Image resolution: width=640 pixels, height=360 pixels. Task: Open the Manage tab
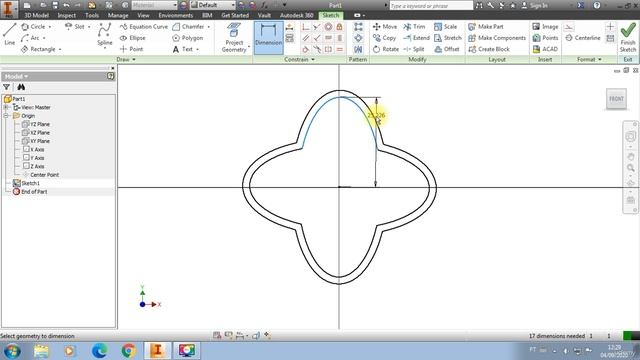(x=118, y=16)
